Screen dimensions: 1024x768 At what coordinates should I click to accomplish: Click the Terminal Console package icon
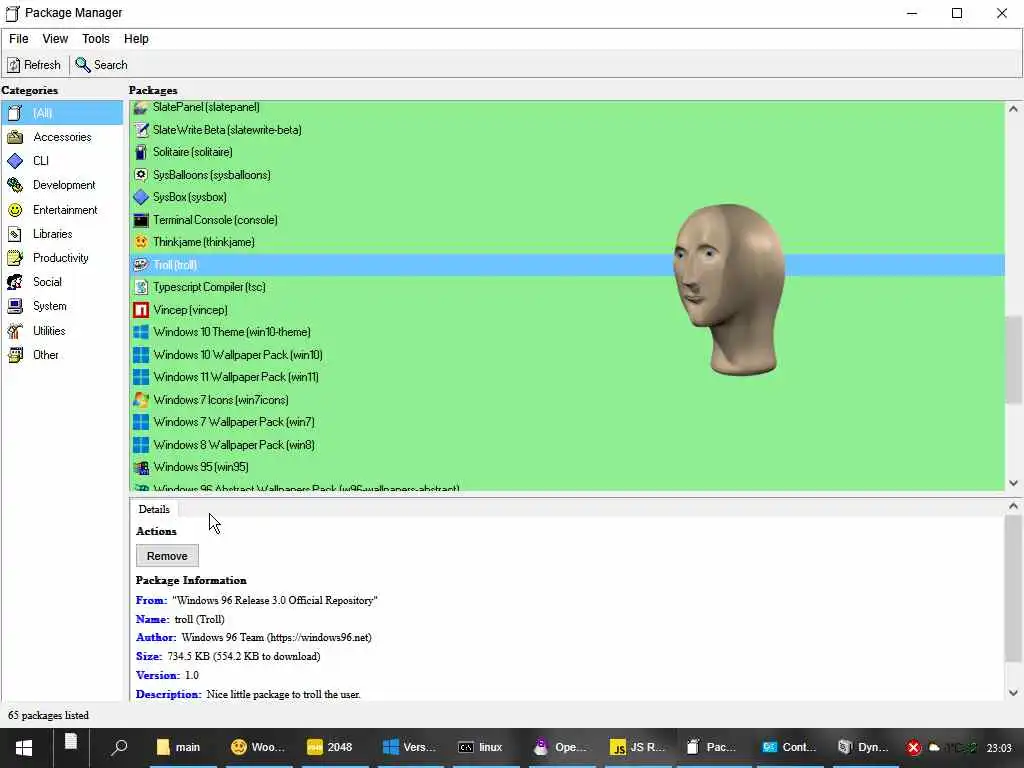[141, 220]
